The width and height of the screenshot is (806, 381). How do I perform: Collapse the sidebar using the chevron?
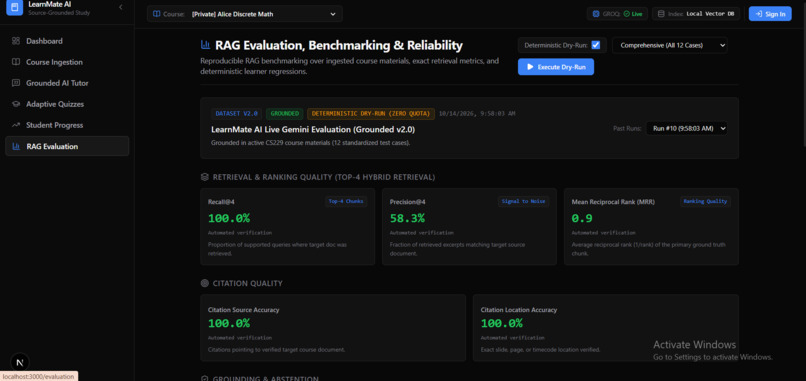point(121,7)
